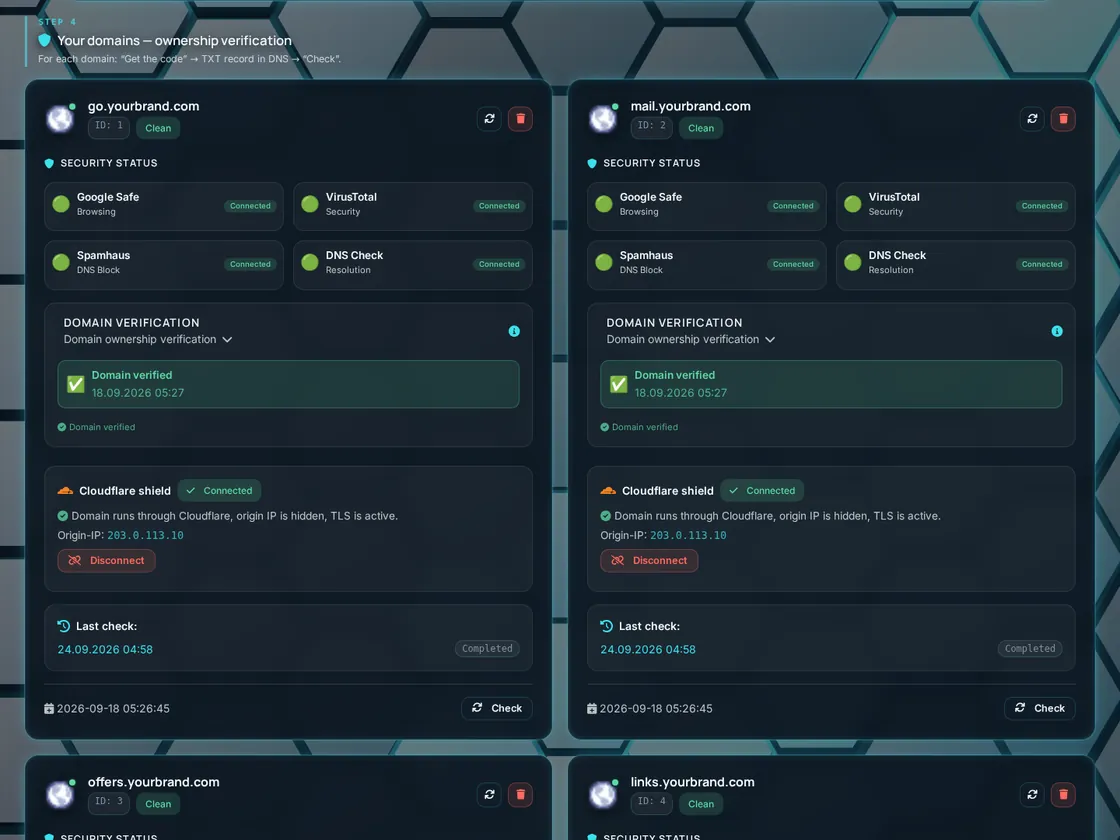
Task: Disconnect Cloudflare shield for go.yourbrand.com
Action: (x=106, y=561)
